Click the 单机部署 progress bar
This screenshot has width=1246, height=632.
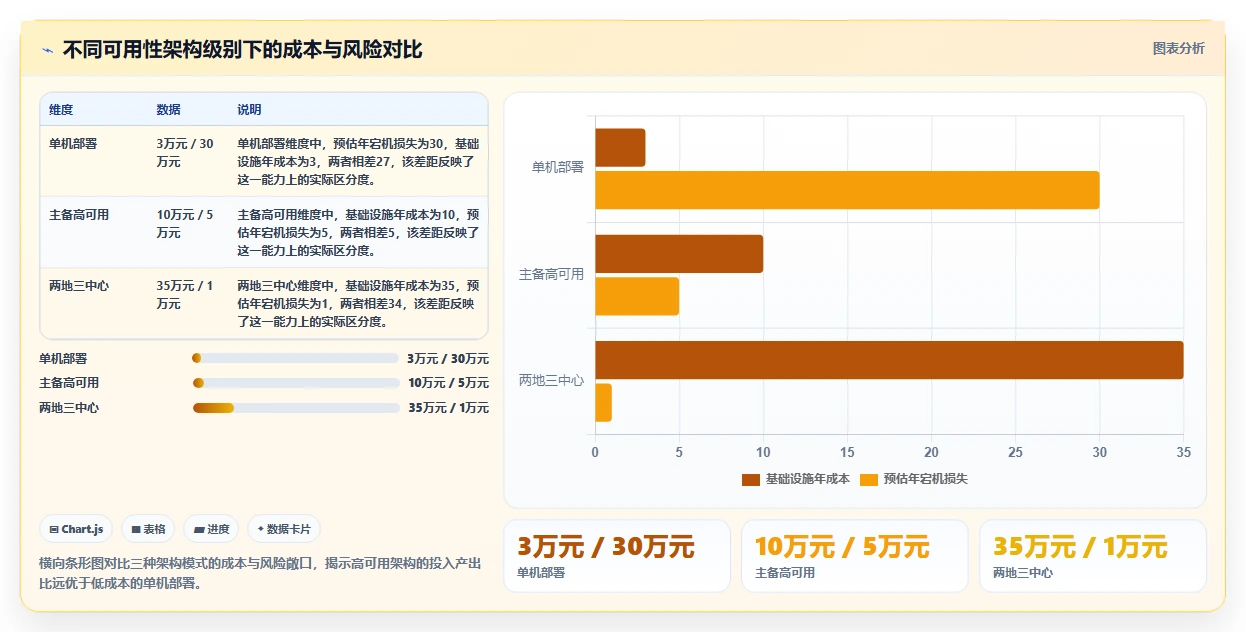coord(295,358)
